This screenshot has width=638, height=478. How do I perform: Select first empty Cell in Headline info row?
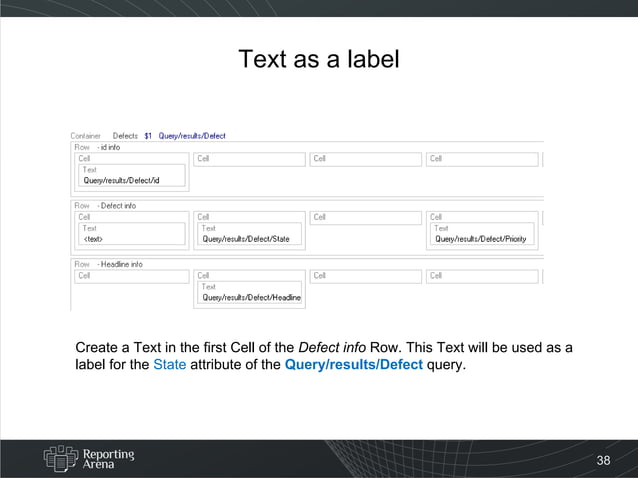132,276
